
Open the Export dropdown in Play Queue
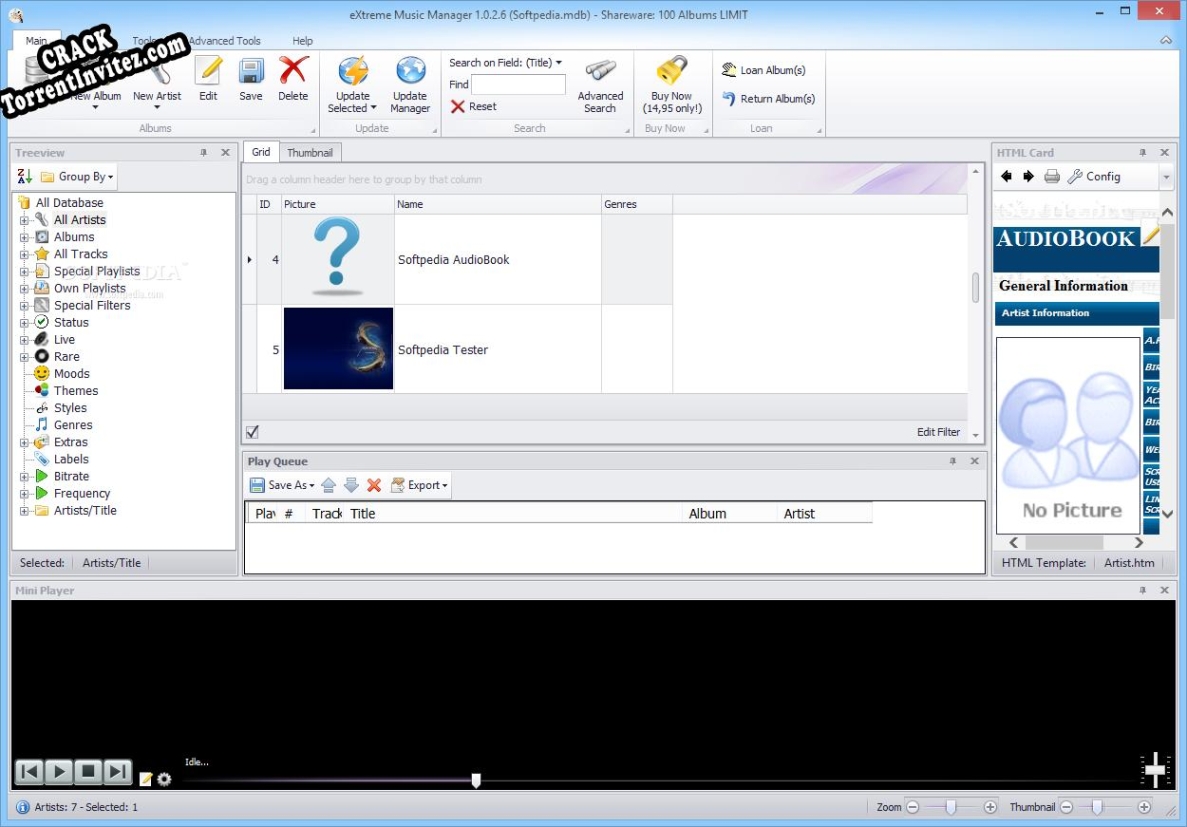coord(418,485)
